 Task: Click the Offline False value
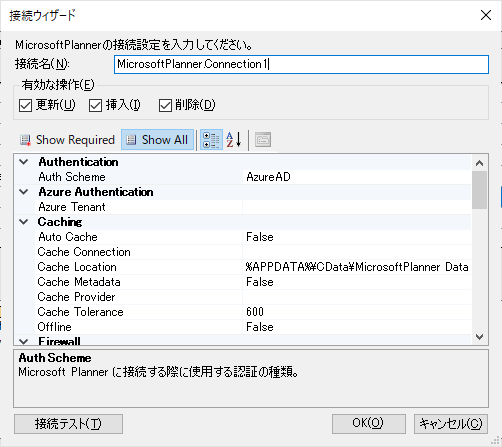[x=357, y=327]
